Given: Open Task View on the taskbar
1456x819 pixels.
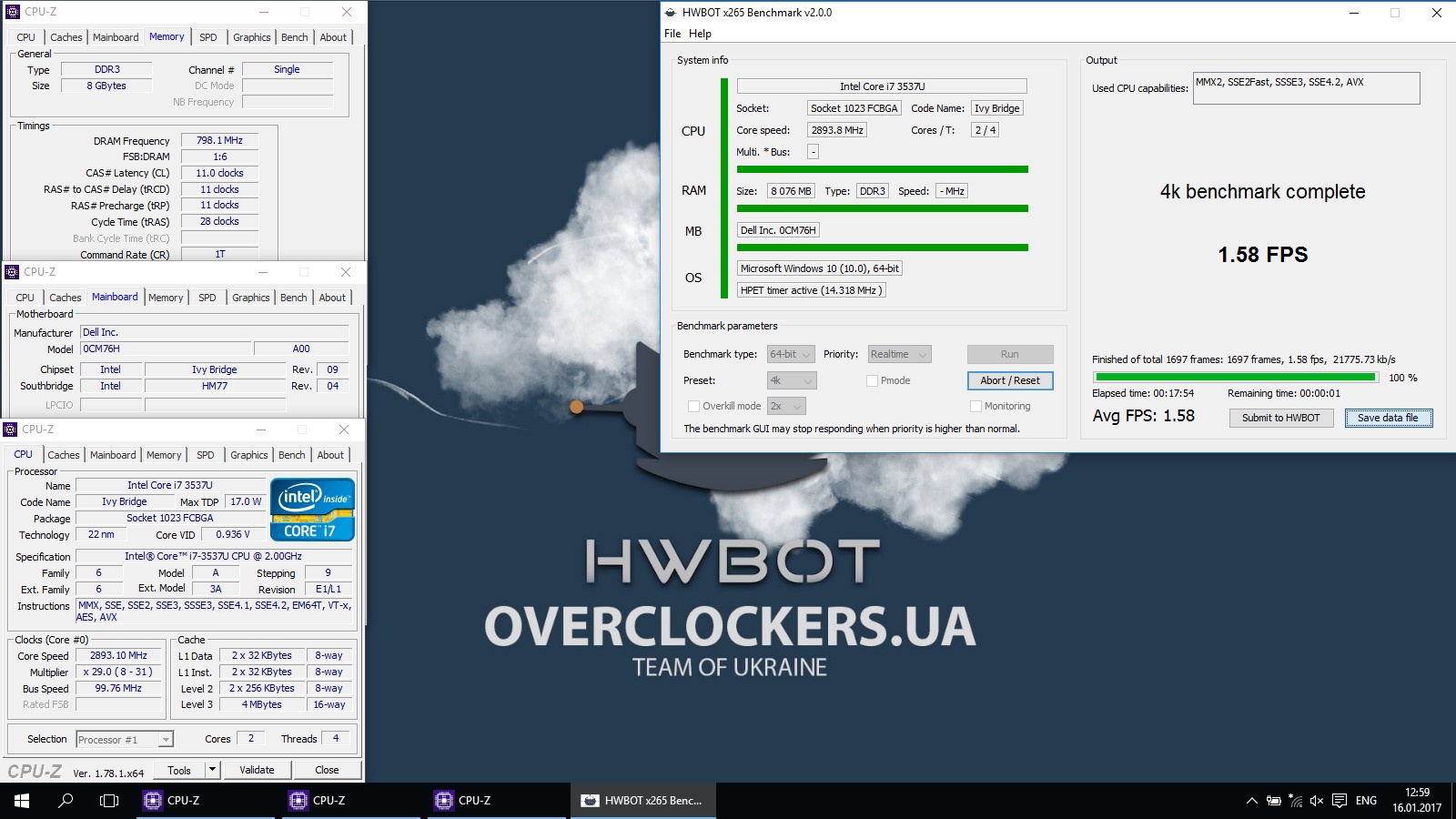Looking at the screenshot, I should pyautogui.click(x=109, y=801).
